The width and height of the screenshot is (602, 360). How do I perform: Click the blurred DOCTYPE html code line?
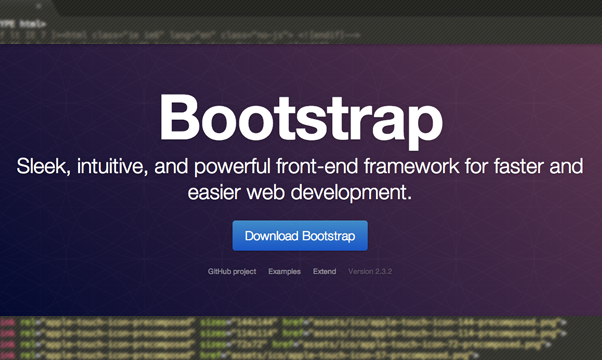pos(23,24)
